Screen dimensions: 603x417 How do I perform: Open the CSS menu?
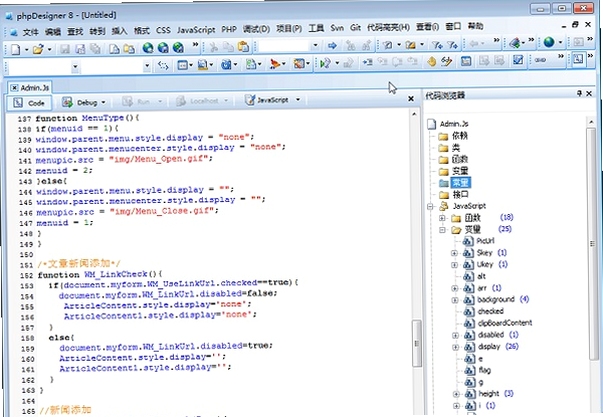point(163,30)
